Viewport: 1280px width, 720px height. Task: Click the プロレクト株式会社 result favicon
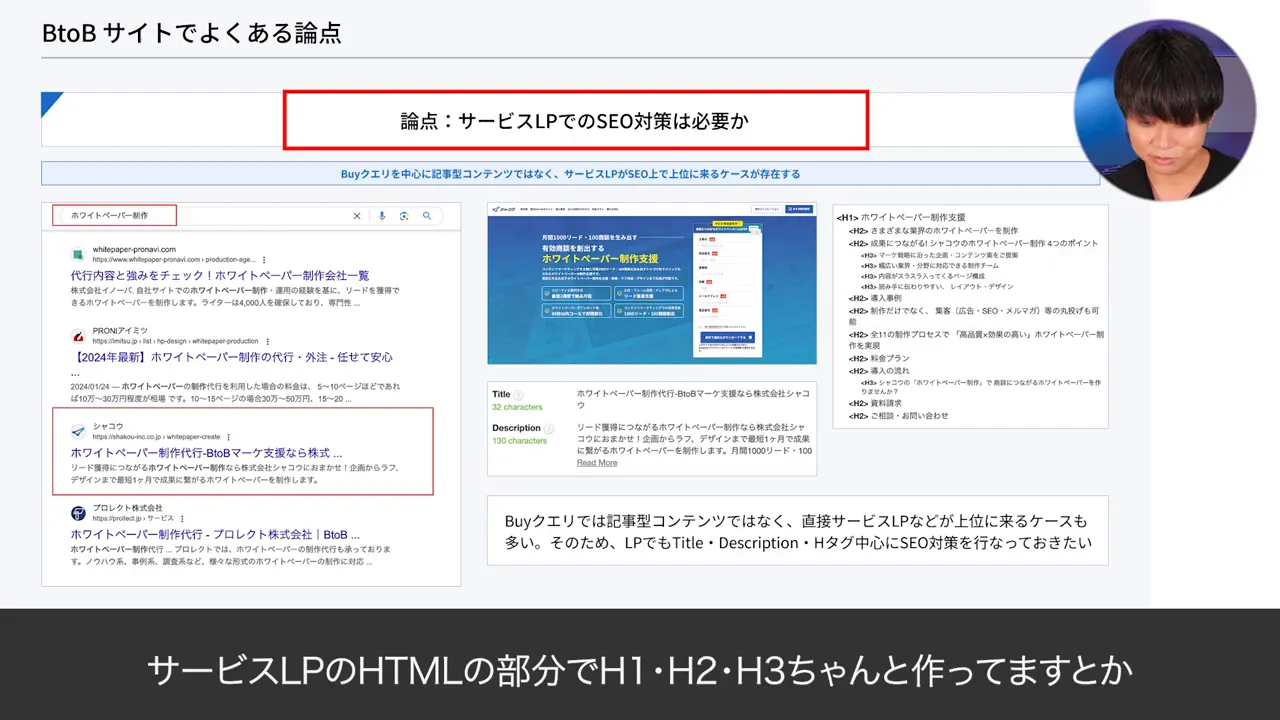tap(77, 513)
